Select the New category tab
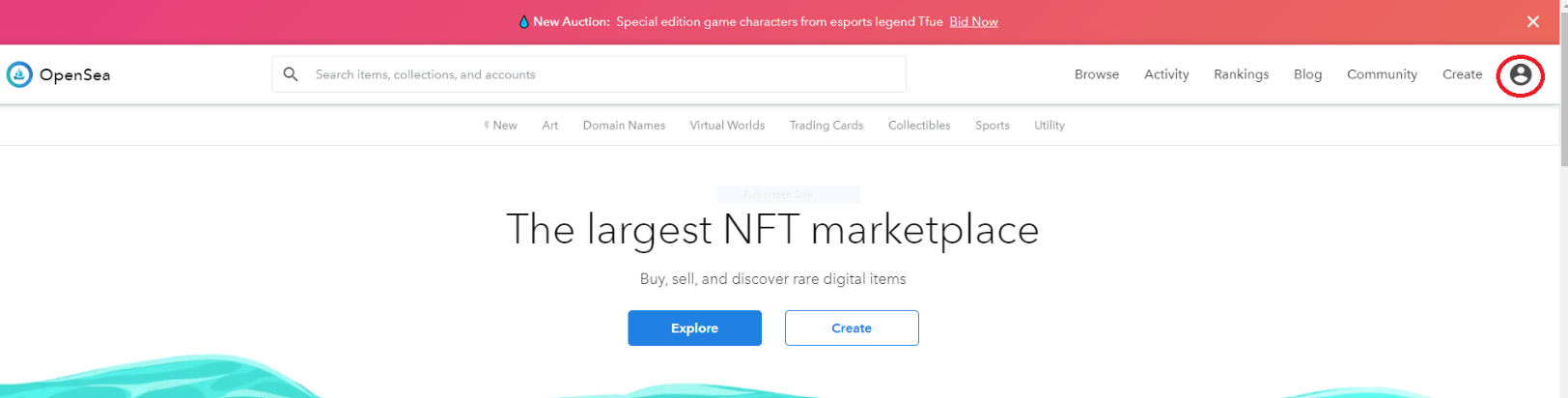Image resolution: width=1568 pixels, height=398 pixels. [x=501, y=126]
